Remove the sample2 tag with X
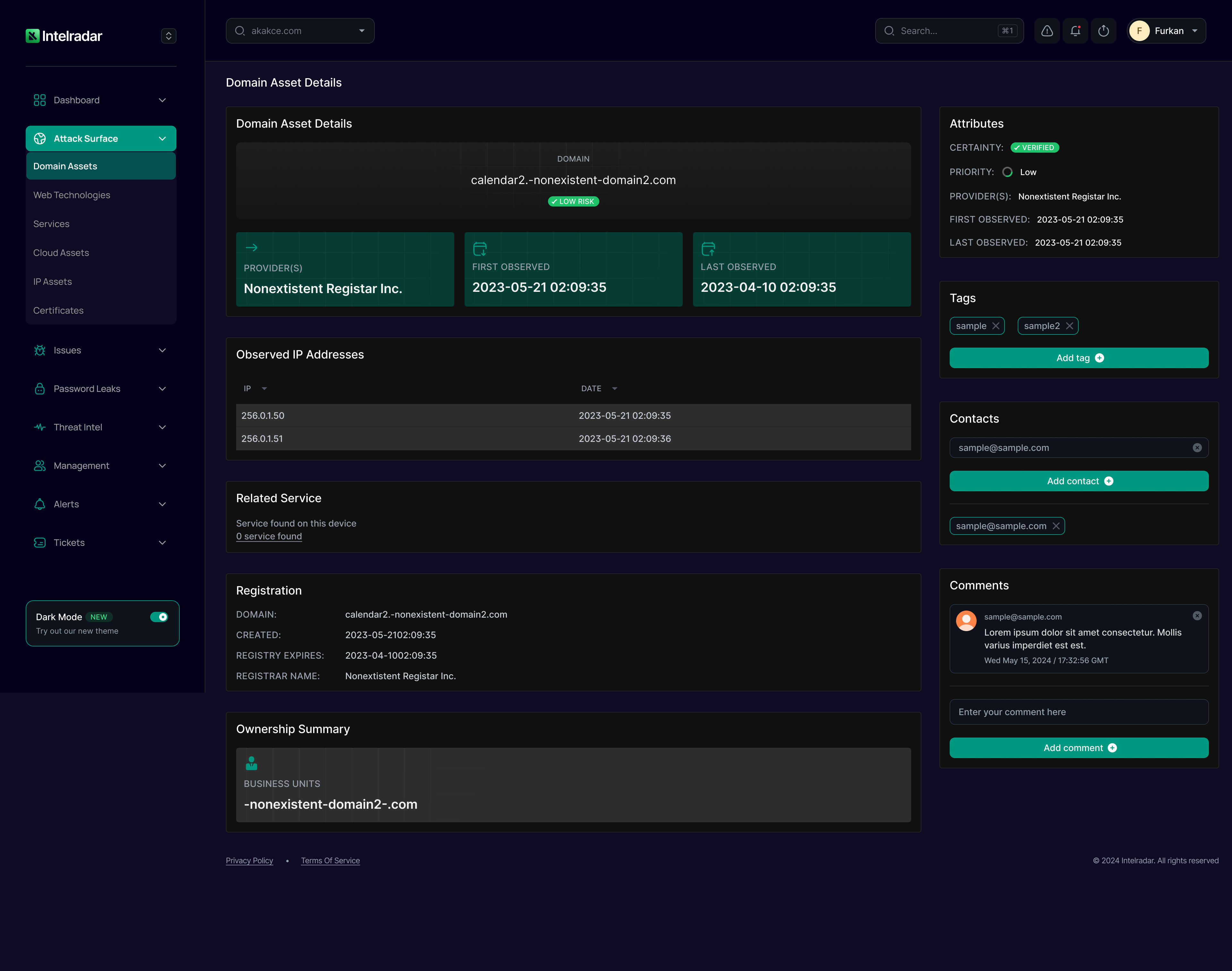 pos(1069,326)
